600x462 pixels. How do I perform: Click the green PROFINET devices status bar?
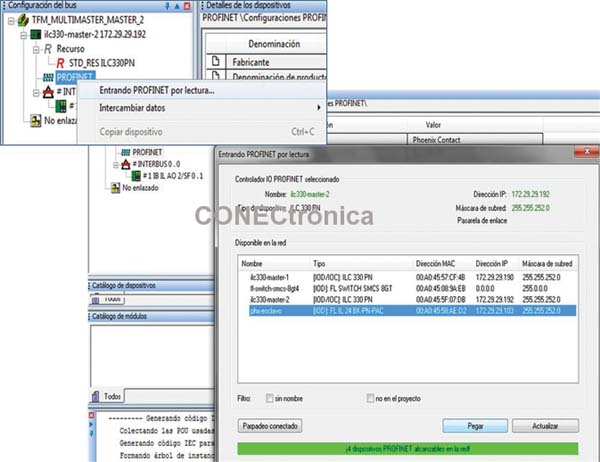point(412,447)
